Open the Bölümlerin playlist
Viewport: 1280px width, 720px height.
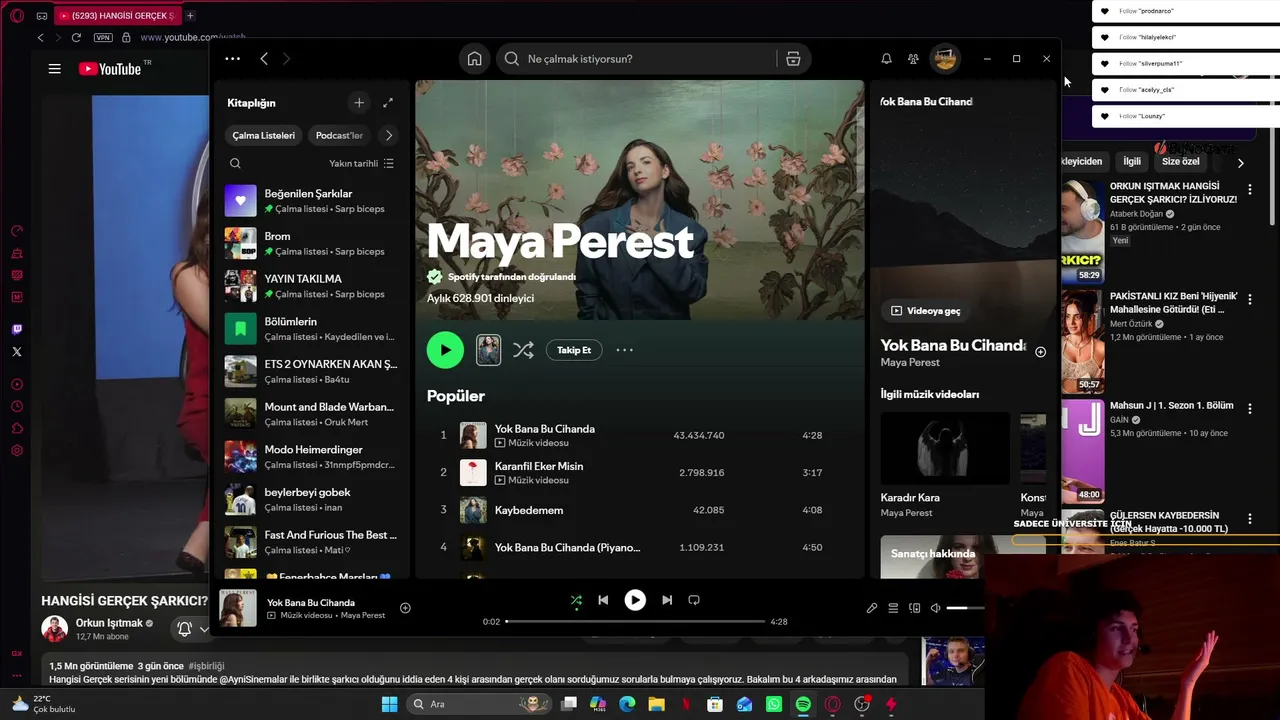point(312,329)
